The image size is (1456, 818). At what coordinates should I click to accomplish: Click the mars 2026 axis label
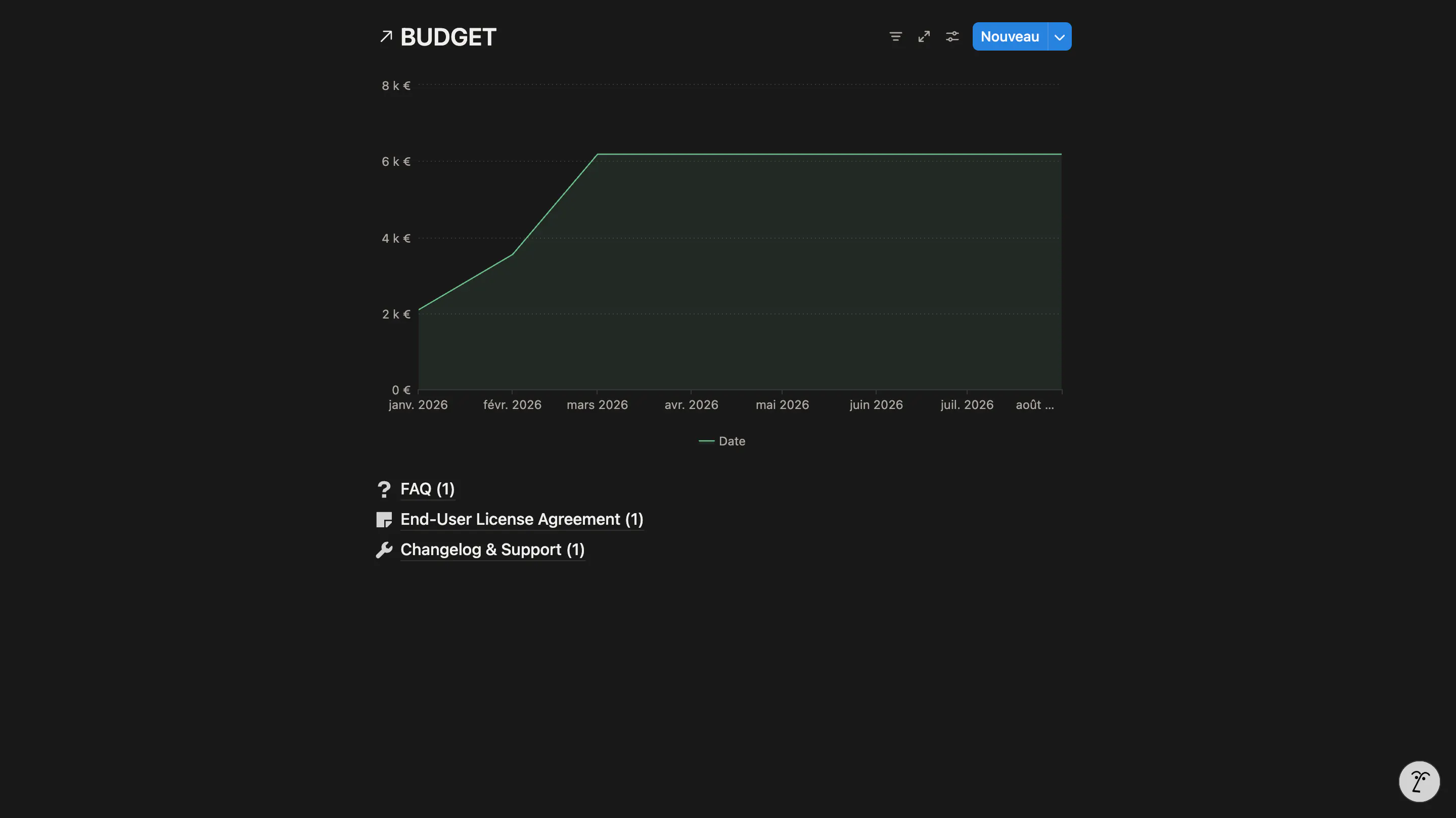pos(597,405)
